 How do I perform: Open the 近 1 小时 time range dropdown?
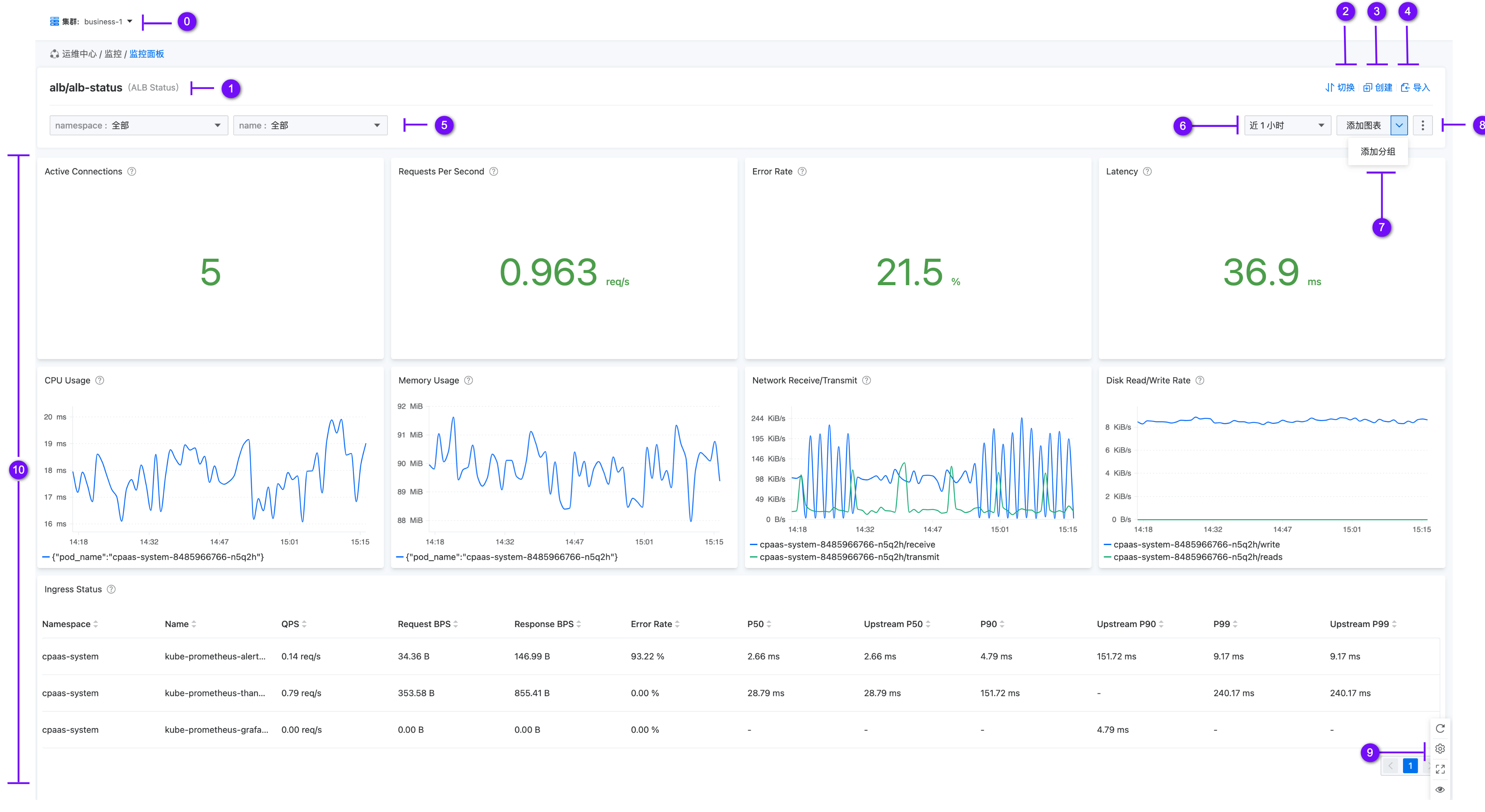click(1286, 125)
